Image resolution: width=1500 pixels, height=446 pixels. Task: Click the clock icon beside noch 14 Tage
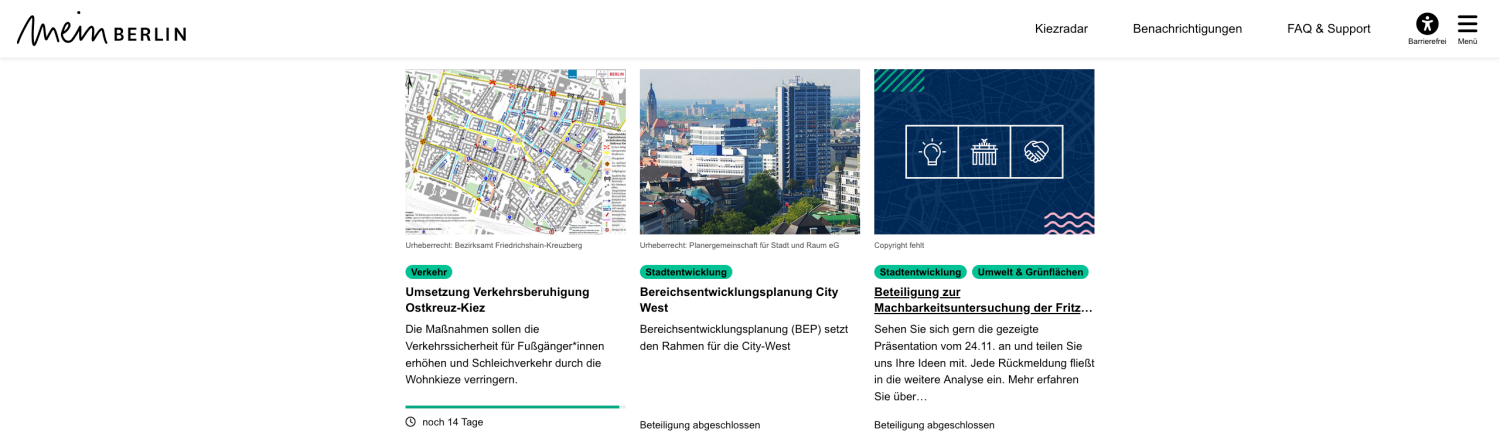(410, 422)
